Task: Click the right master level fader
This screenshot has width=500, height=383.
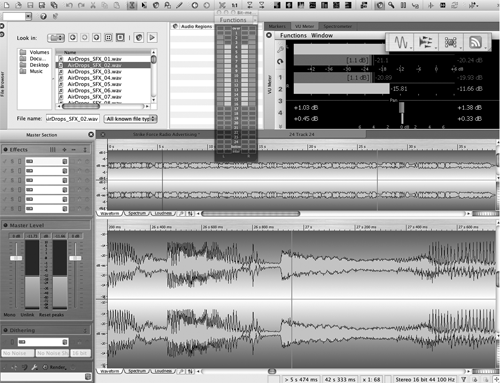Action: (x=75, y=258)
